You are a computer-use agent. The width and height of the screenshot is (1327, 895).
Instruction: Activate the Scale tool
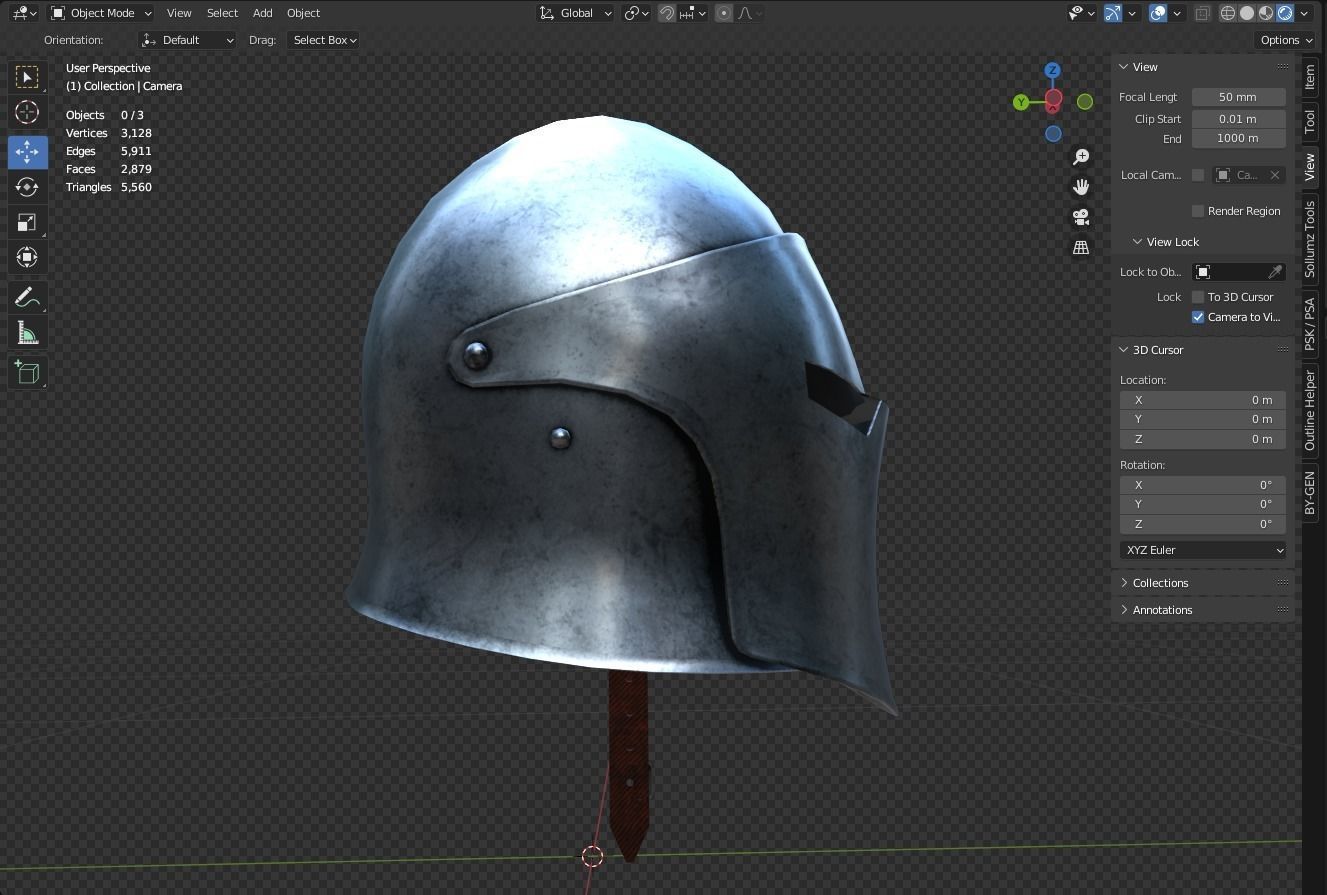[x=27, y=222]
